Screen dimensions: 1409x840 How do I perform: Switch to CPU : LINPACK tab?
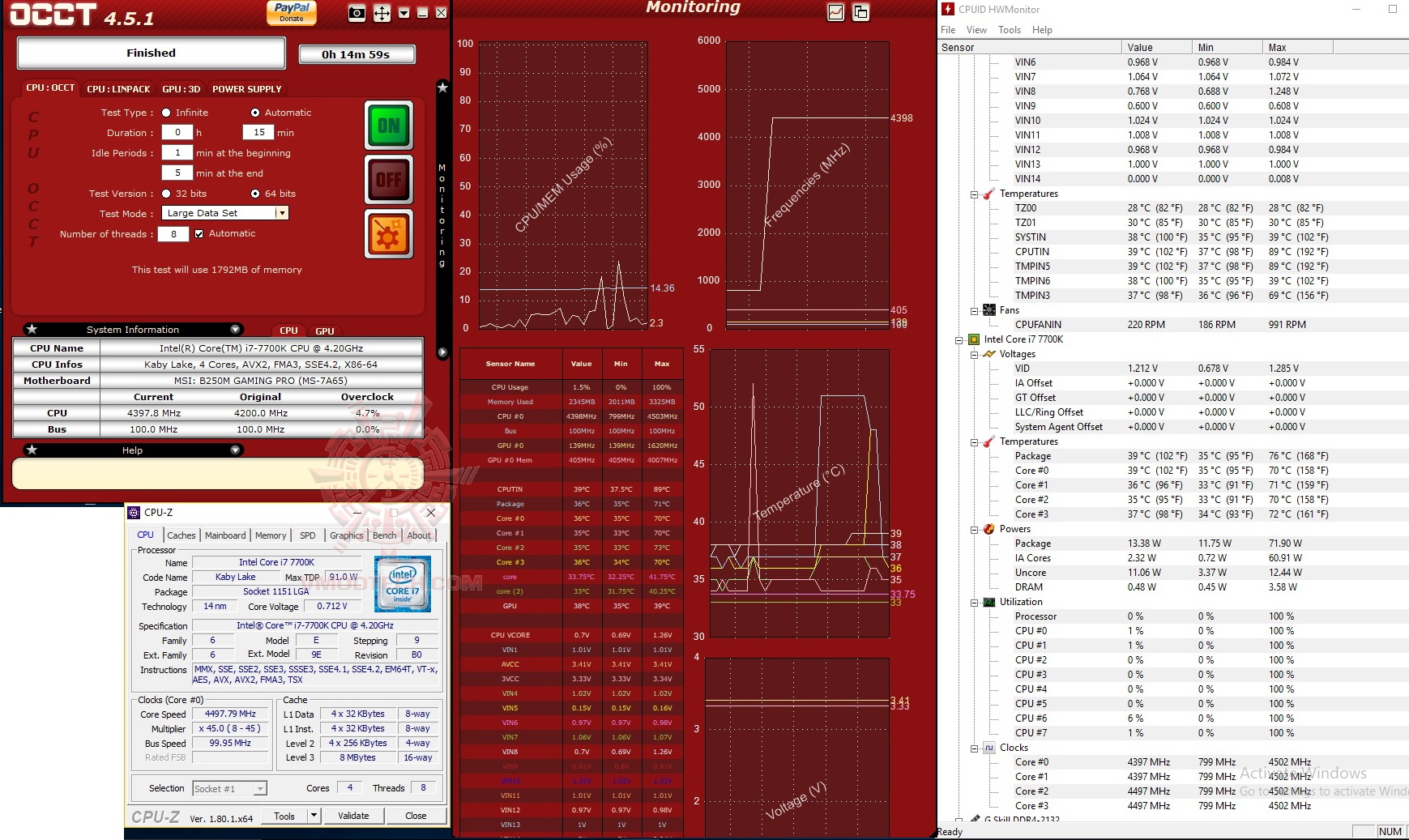118,89
